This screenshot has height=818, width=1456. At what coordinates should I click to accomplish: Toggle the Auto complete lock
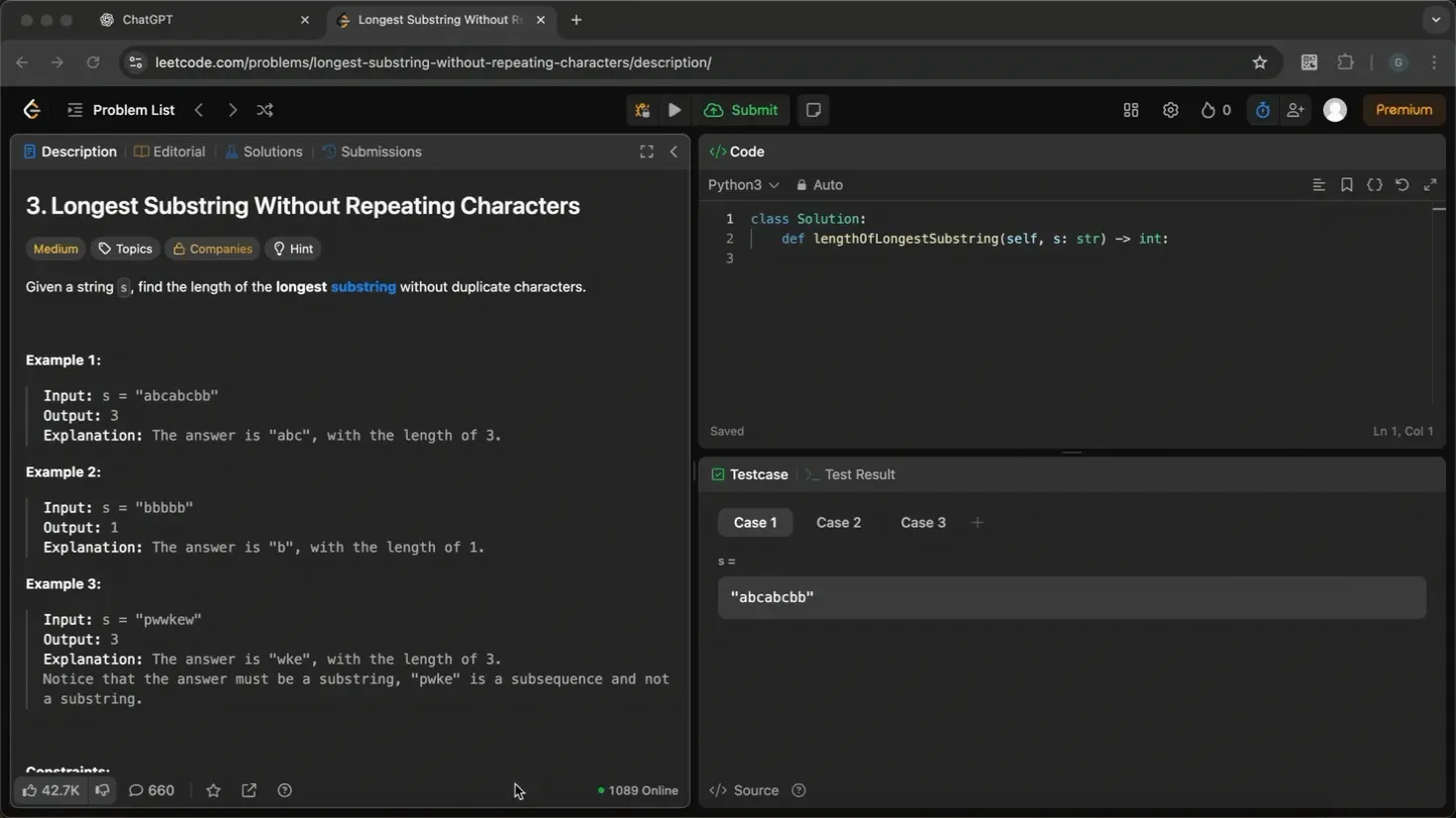click(x=819, y=185)
